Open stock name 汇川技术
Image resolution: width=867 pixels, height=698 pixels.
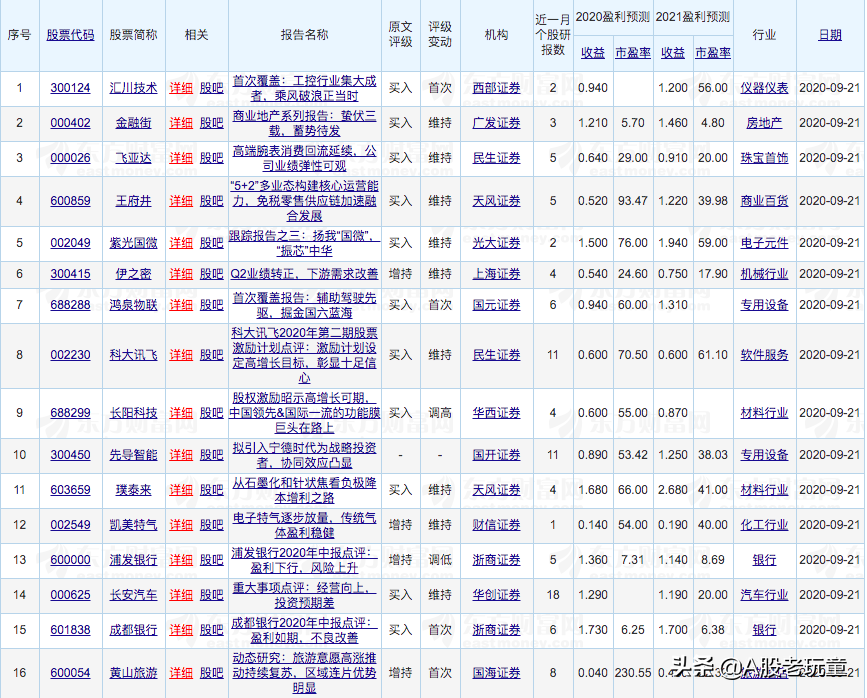[133, 88]
